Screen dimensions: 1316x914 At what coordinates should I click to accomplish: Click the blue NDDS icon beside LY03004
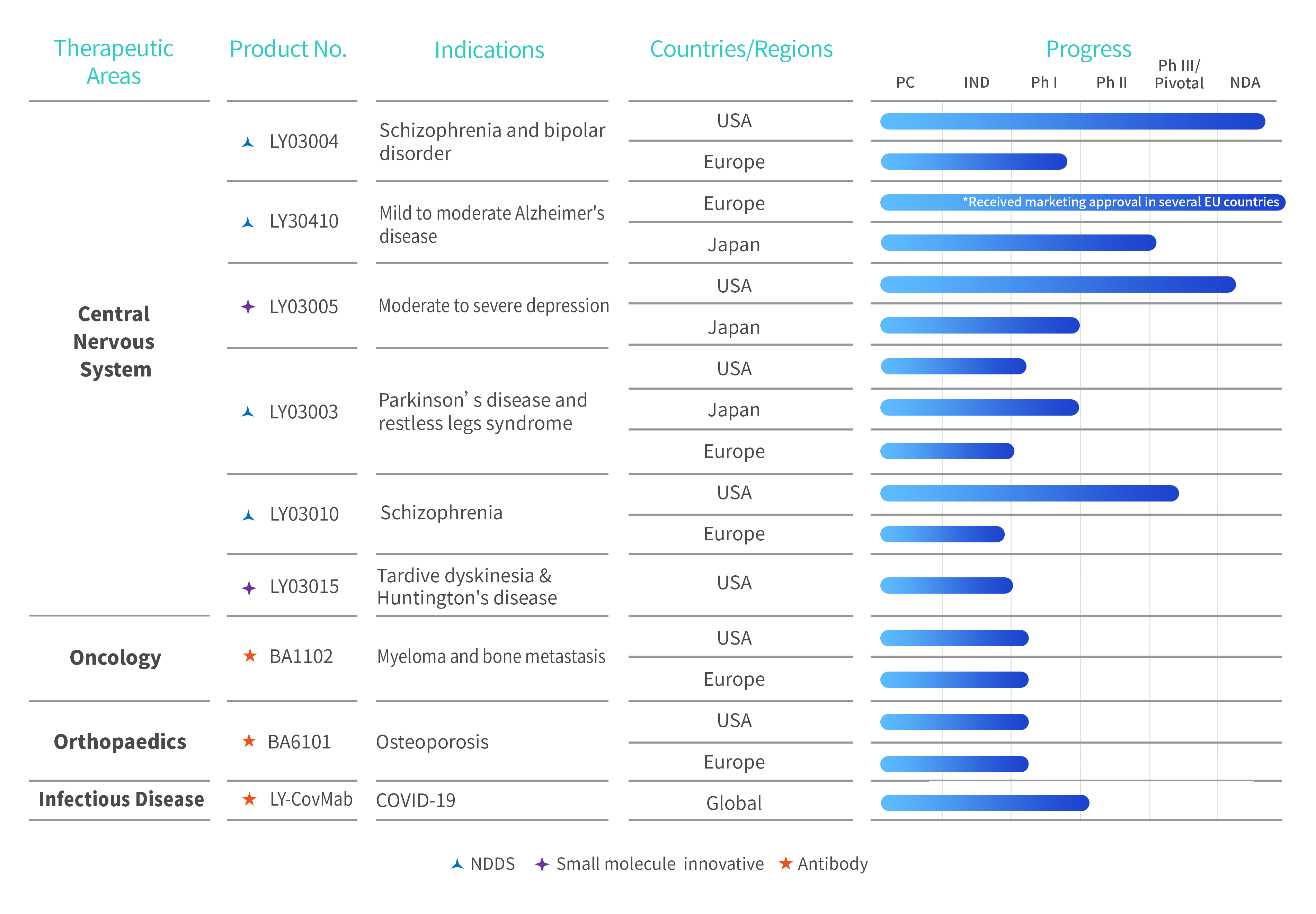[x=247, y=142]
